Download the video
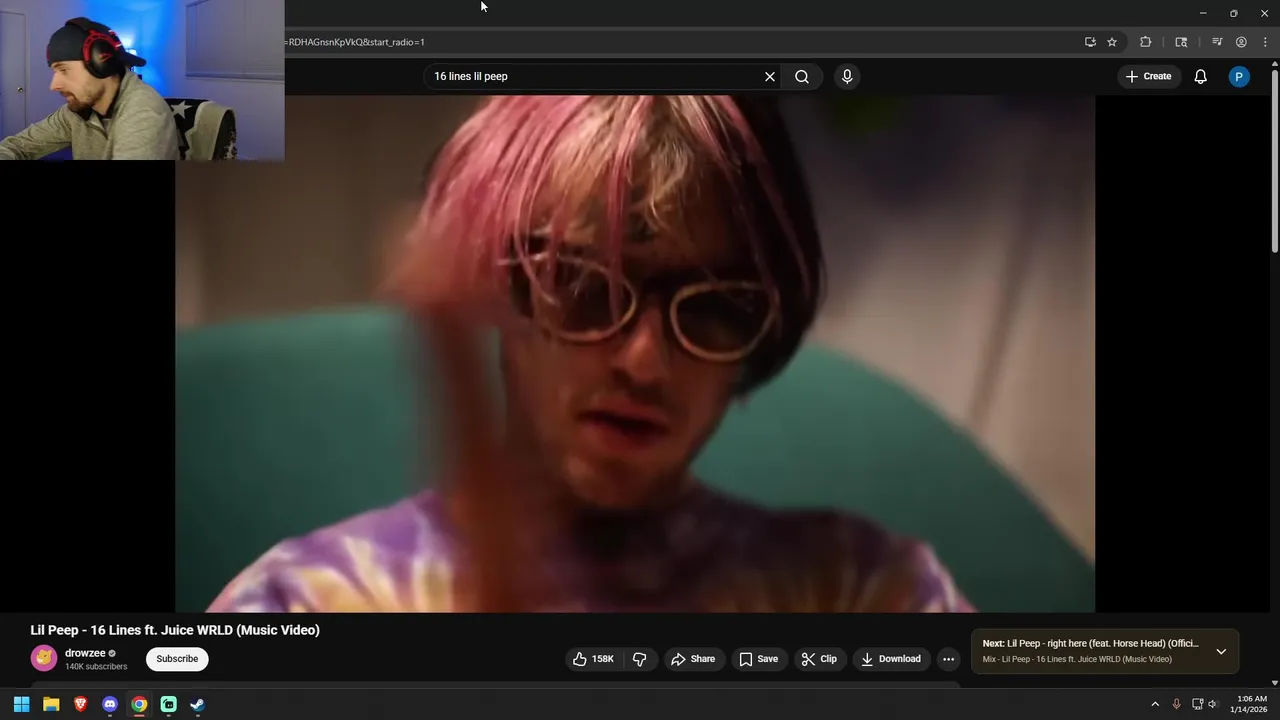This screenshot has height=720, width=1280. (x=891, y=659)
